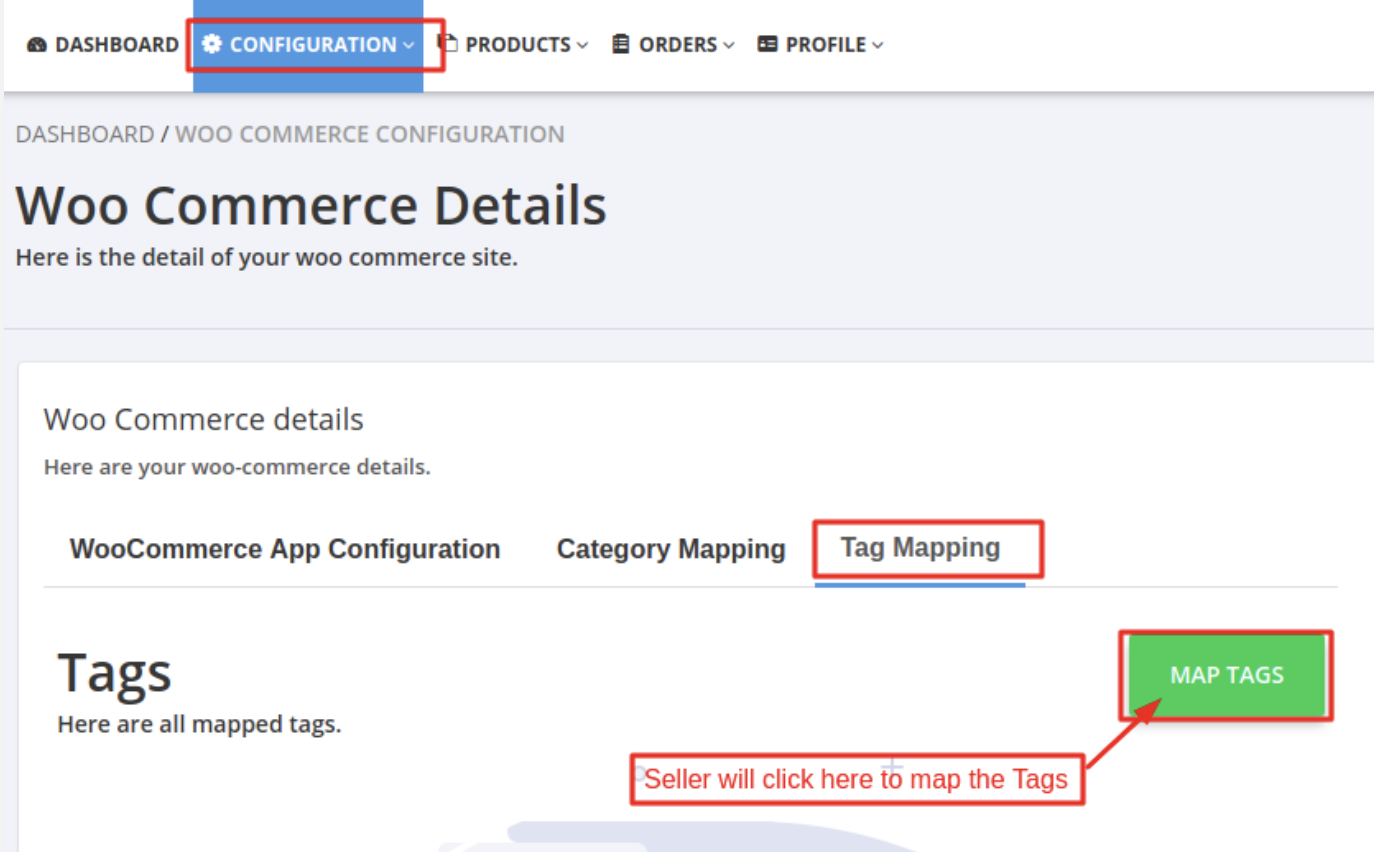The image size is (1374, 852).
Task: Open the DASHBOARD menu item
Action: (103, 45)
